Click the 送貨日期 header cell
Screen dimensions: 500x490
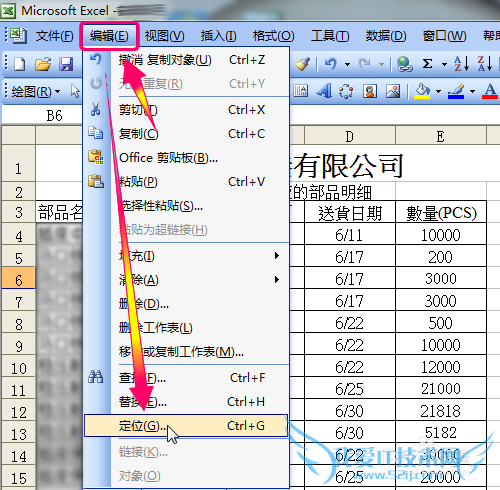pos(350,212)
